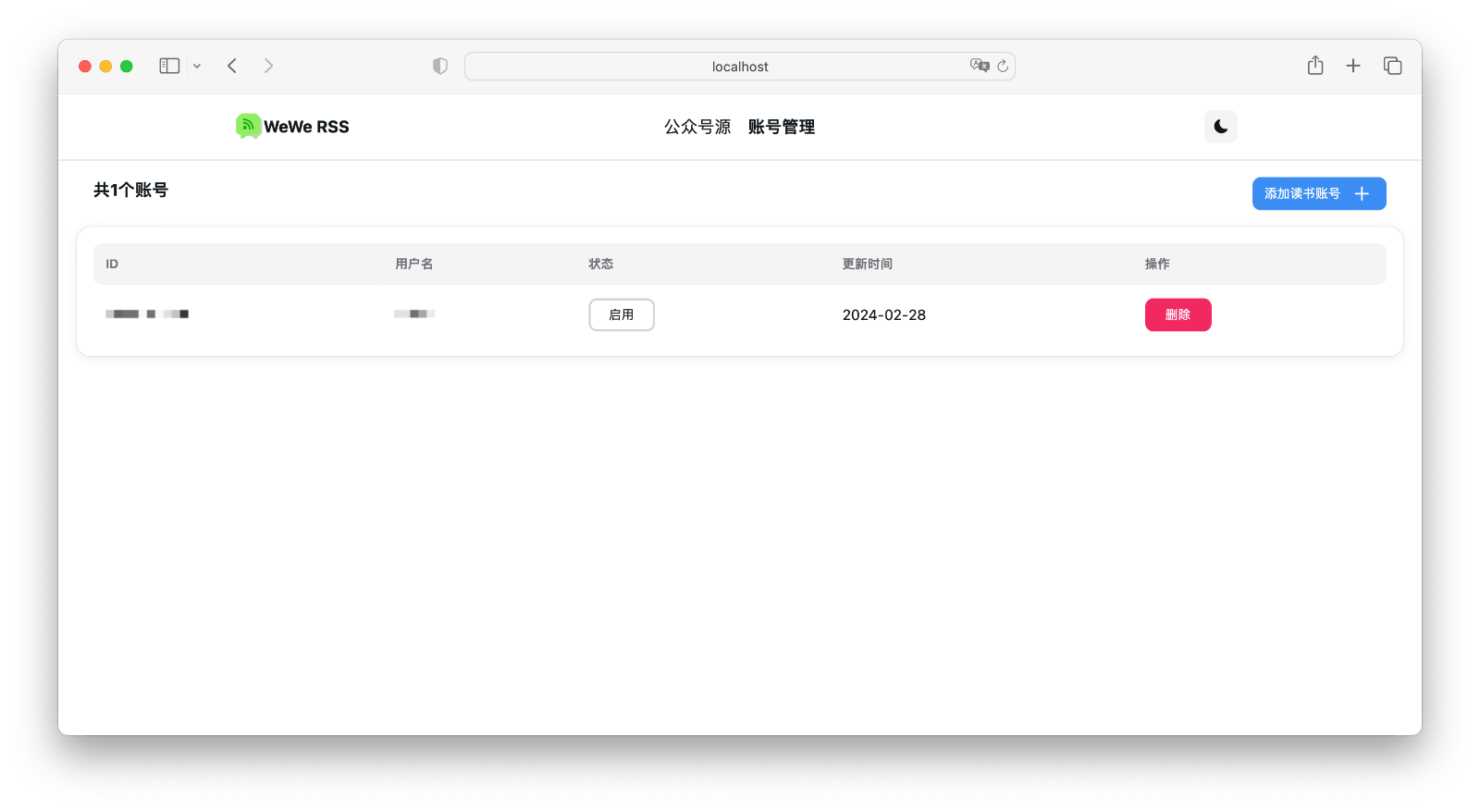Show the tab overview icon
Screen dimensions: 1480x812
click(x=1392, y=66)
